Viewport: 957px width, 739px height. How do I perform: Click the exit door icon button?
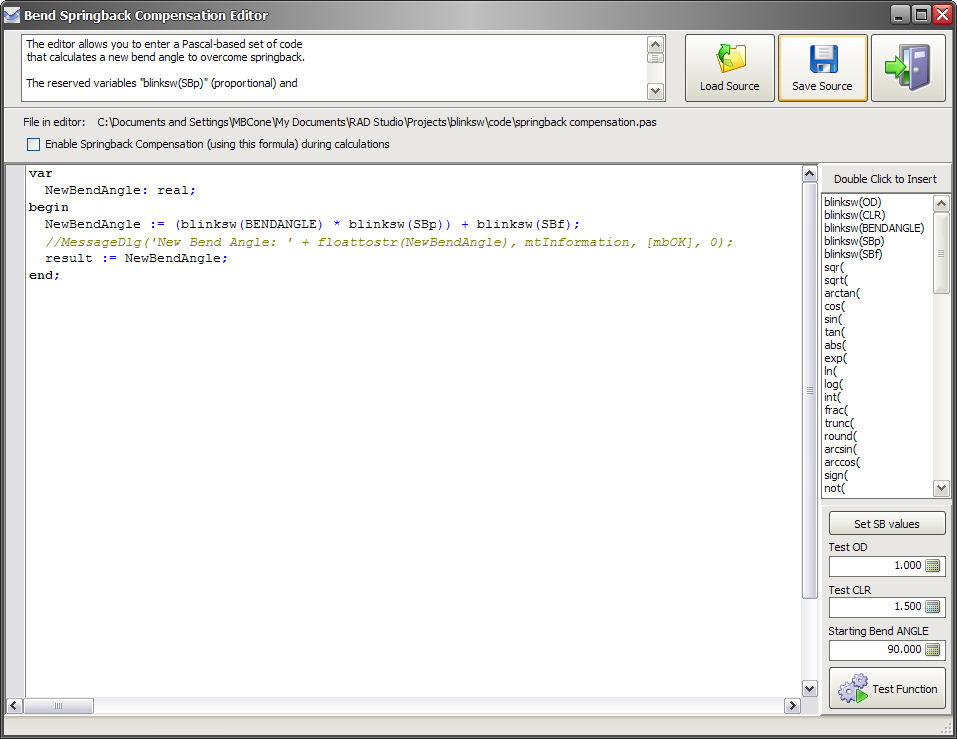907,68
